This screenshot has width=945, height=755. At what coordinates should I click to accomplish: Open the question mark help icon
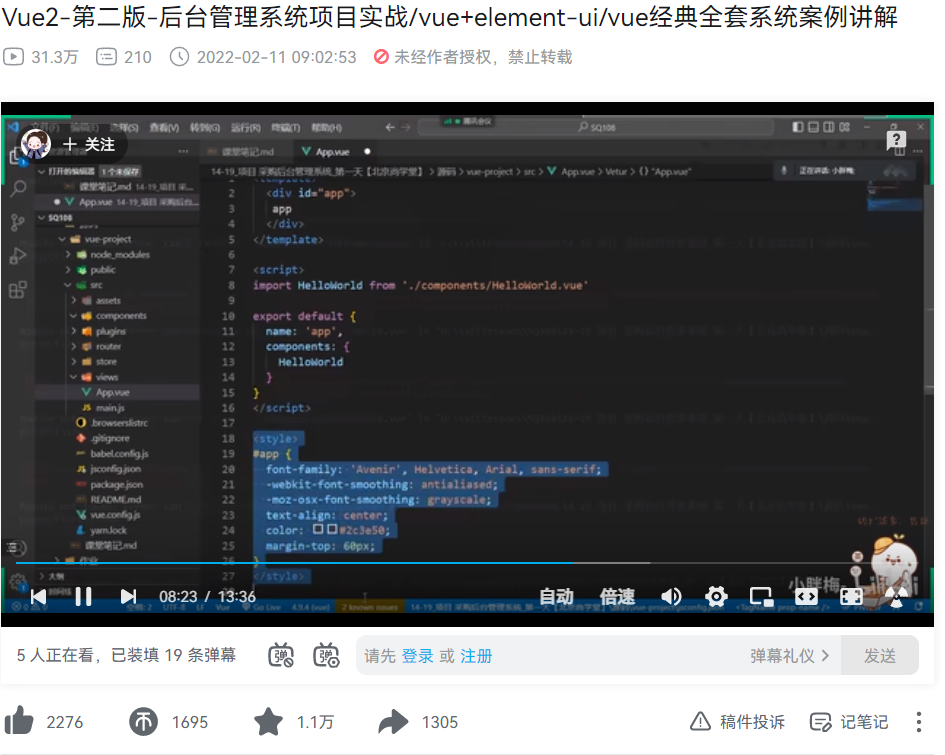coord(896,141)
